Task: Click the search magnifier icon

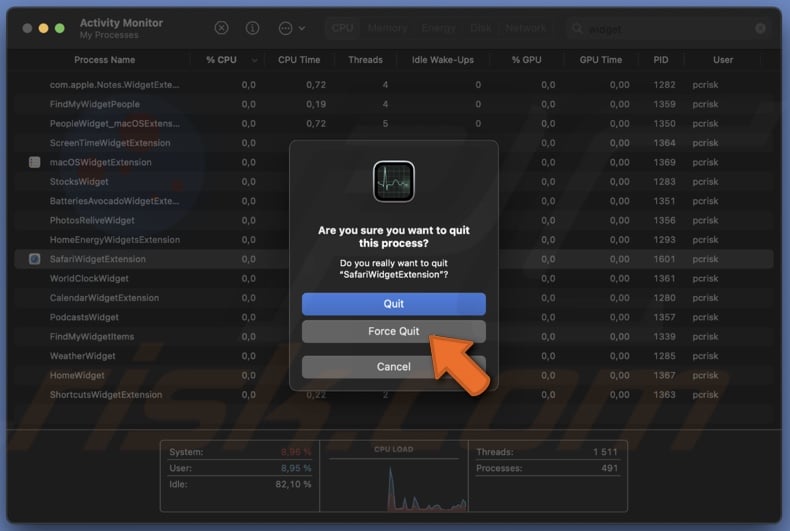Action: 577,29
